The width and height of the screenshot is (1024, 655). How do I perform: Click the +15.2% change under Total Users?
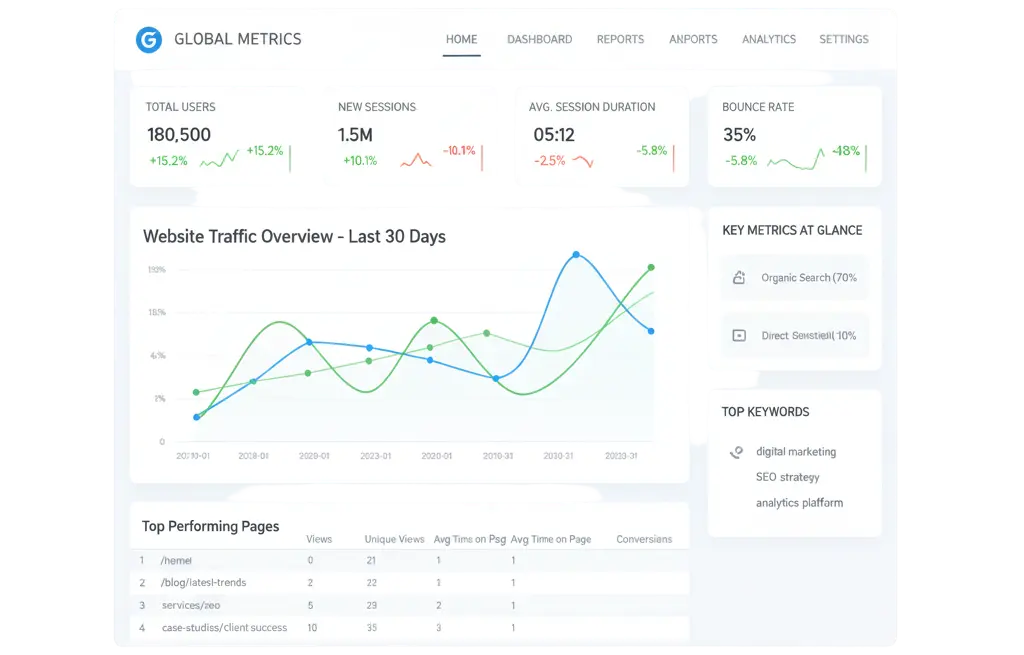click(168, 161)
